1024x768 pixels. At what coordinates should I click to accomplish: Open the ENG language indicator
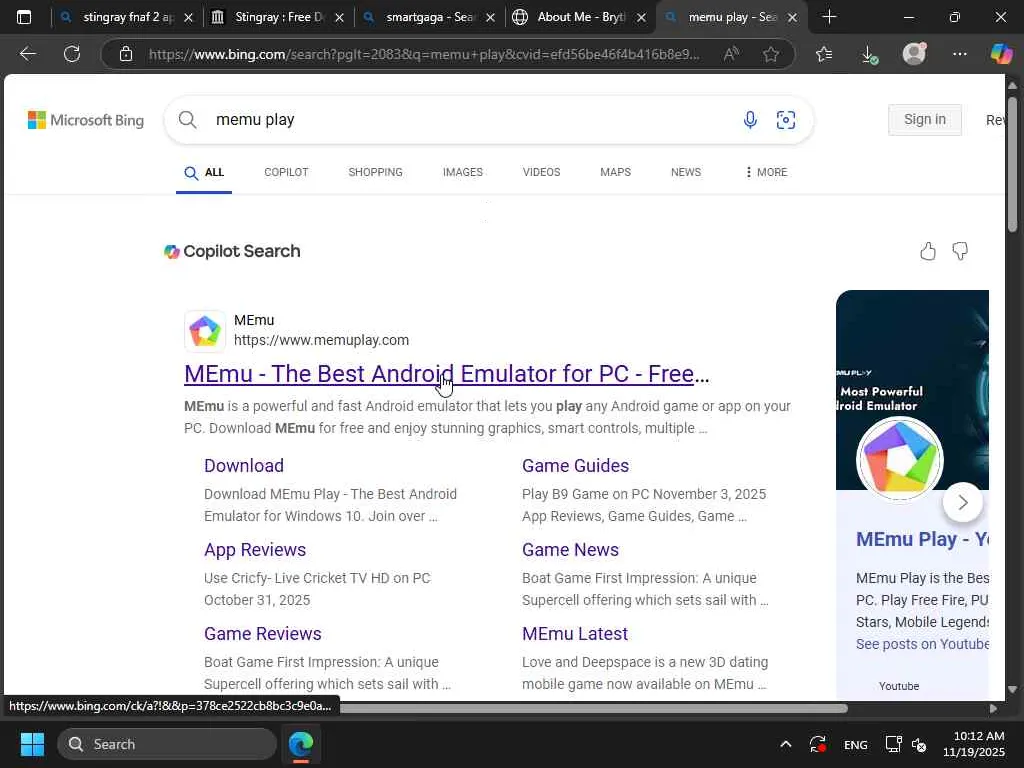coord(856,744)
